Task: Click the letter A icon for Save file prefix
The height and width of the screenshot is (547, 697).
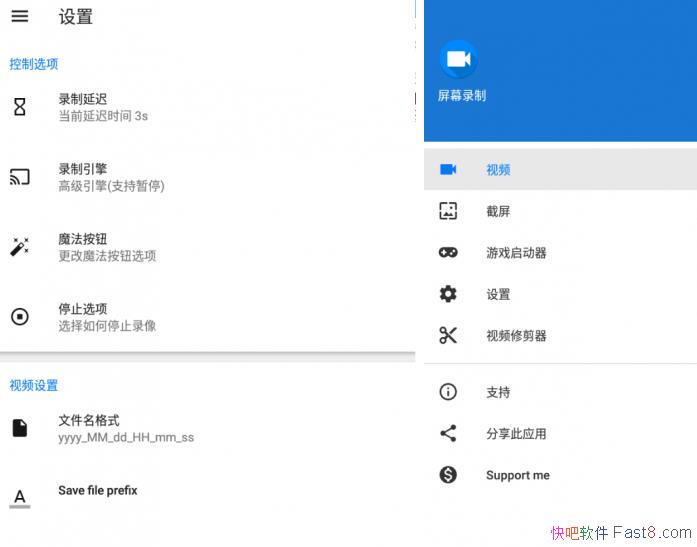Action: pyautogui.click(x=20, y=498)
